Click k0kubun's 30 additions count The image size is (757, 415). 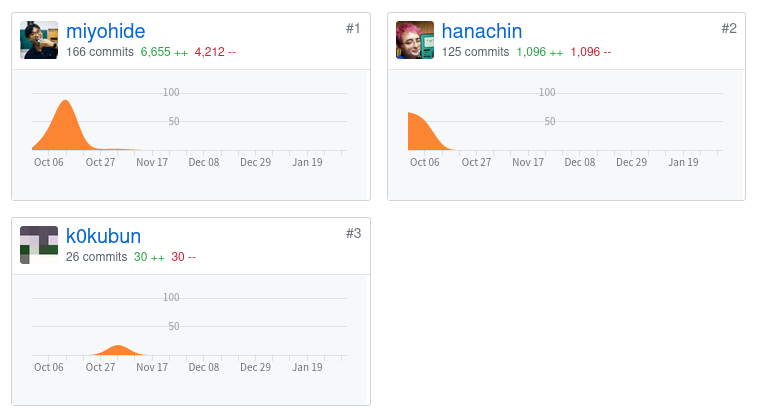tap(149, 257)
